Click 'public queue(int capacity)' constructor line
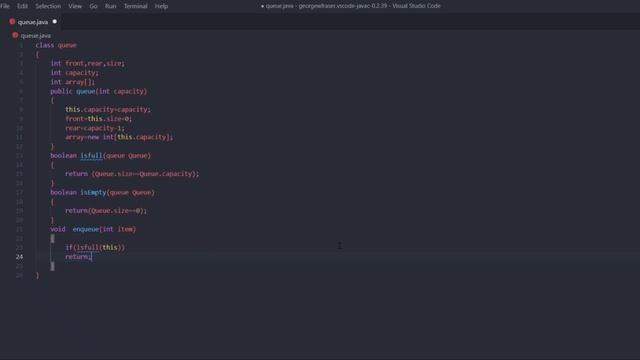Viewport: 640px width, 360px height. click(98, 91)
